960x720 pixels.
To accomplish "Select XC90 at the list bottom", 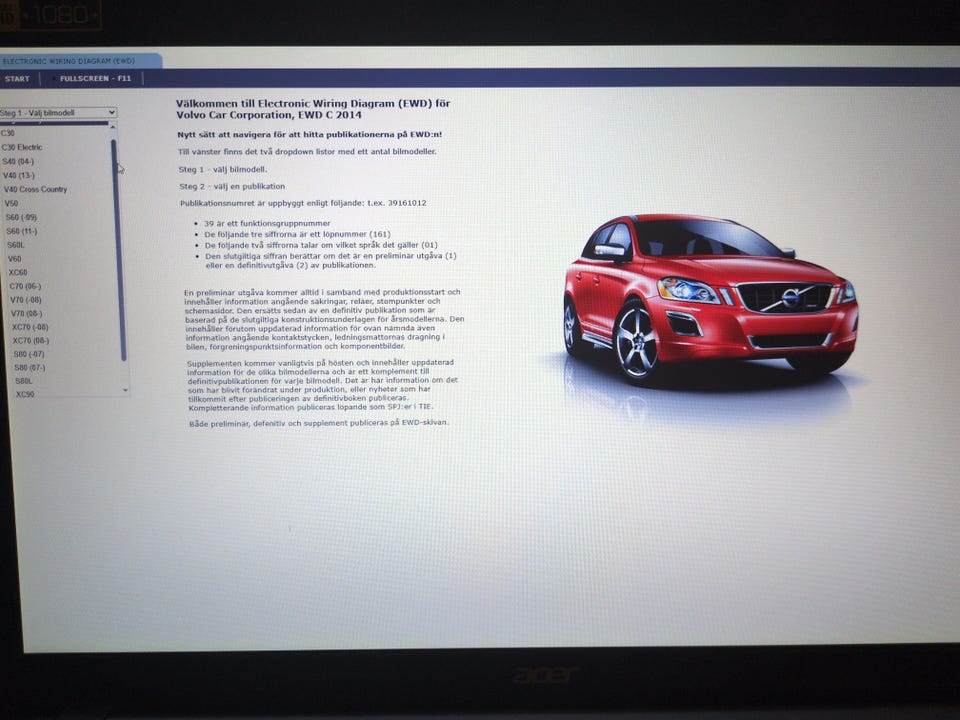I will point(25,394).
